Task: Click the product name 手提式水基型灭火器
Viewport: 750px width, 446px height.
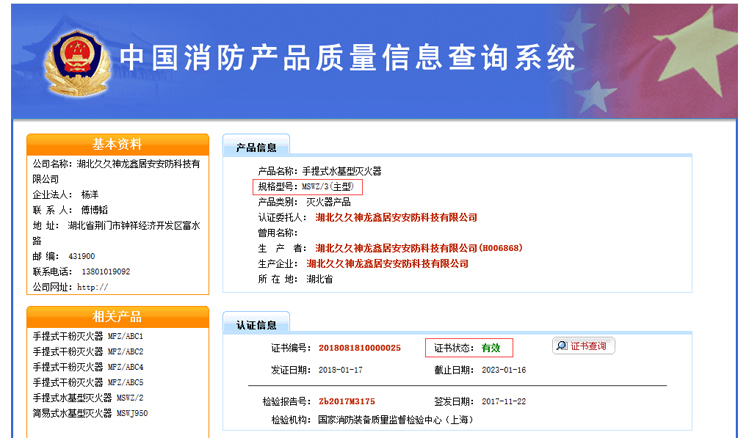Action: (x=342, y=171)
